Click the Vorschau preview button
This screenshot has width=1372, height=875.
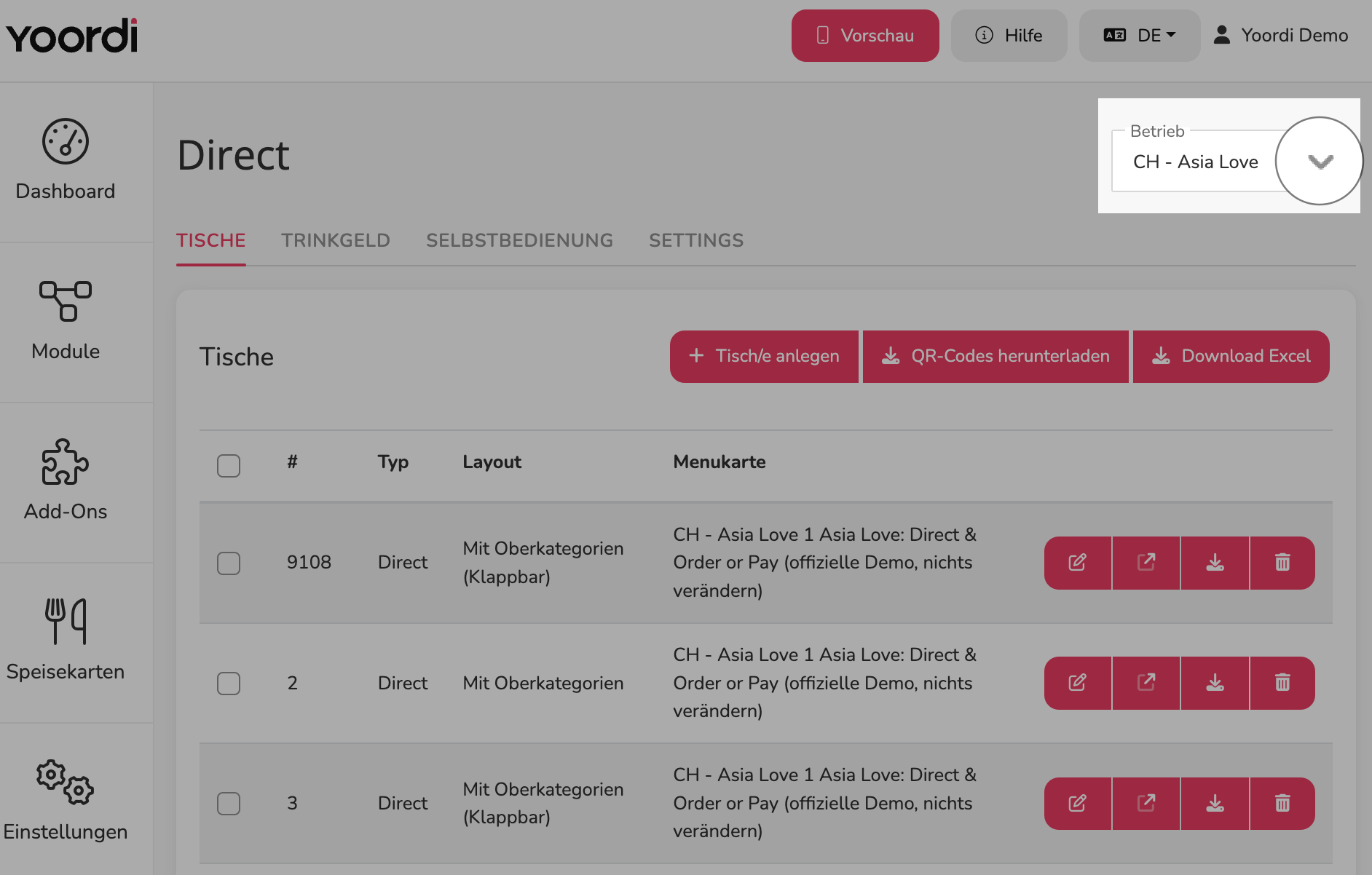coord(865,36)
